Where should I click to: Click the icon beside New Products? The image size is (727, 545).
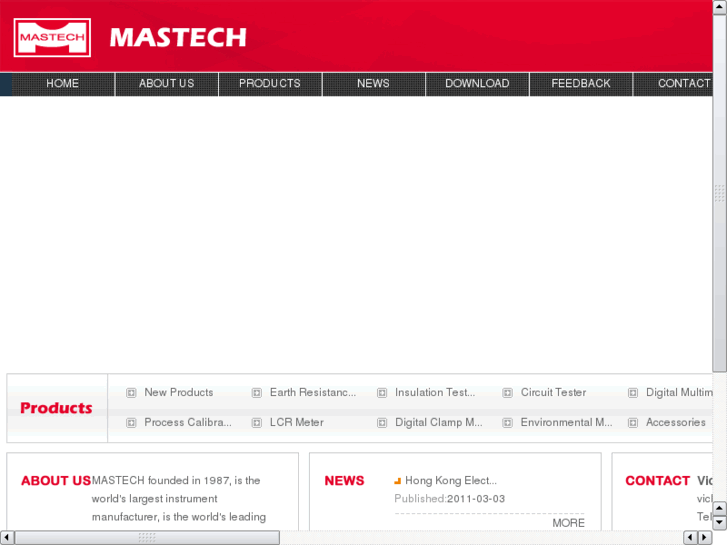pyautogui.click(x=131, y=393)
